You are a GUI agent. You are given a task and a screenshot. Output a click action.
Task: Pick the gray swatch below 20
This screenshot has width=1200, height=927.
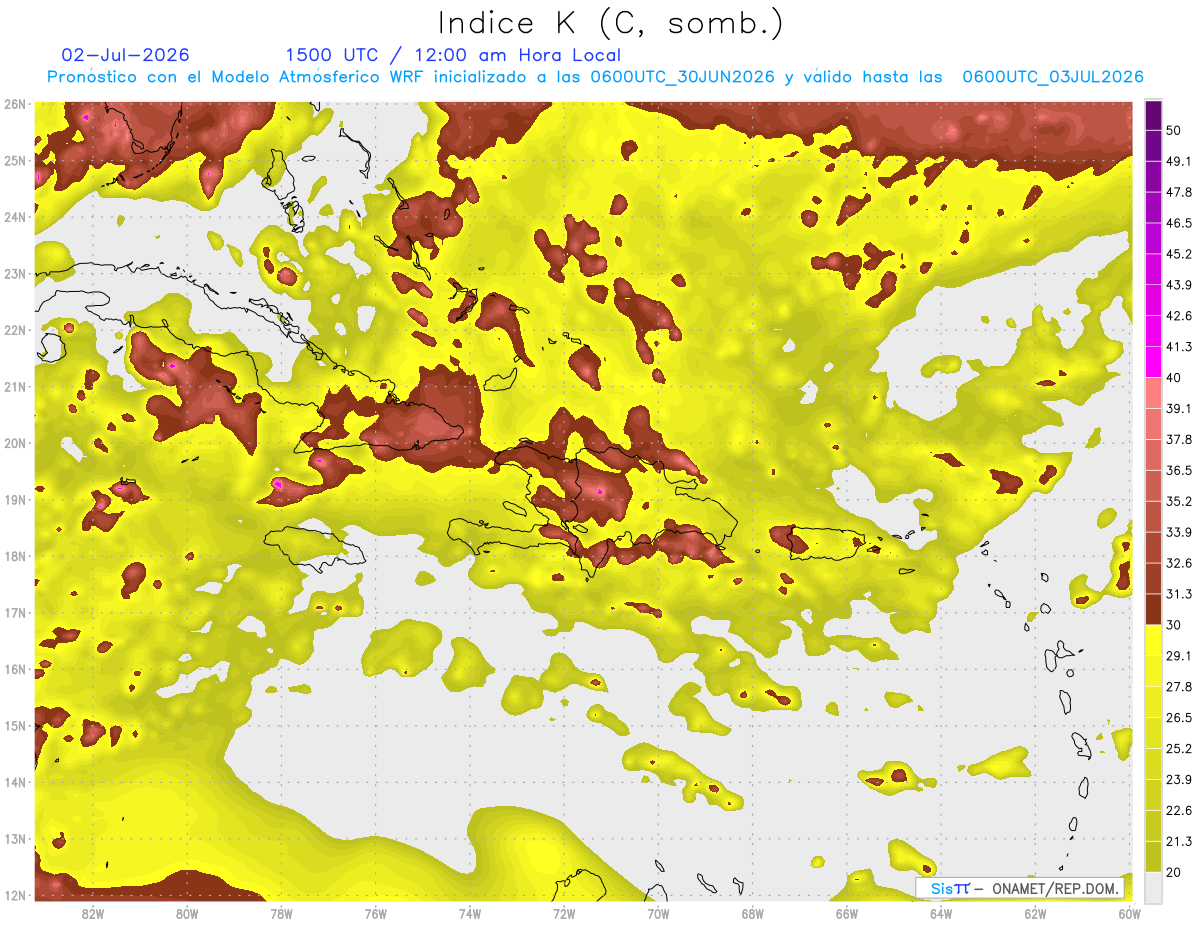(1154, 887)
